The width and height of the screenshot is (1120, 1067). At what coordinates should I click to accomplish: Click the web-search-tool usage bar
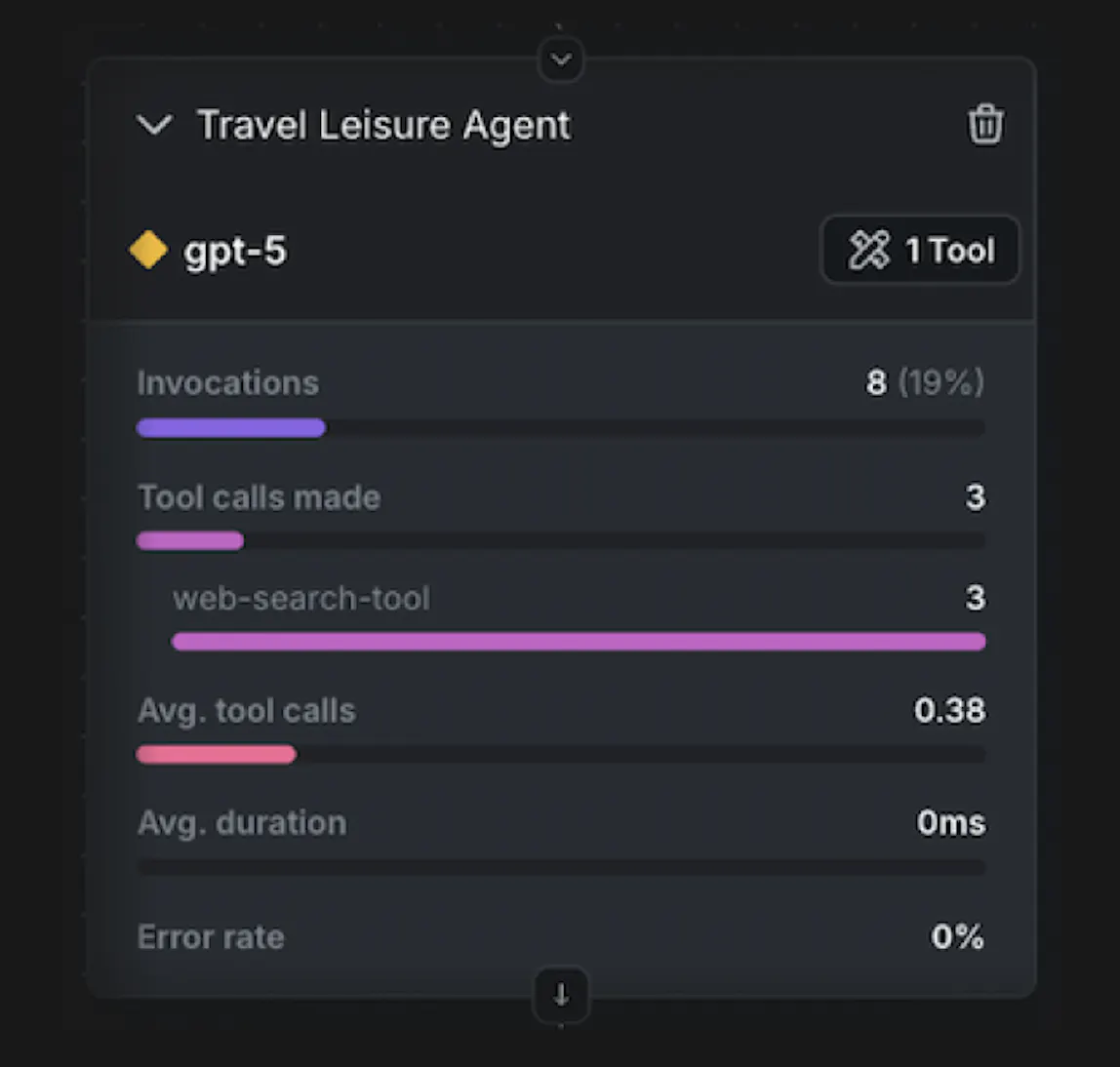[579, 642]
